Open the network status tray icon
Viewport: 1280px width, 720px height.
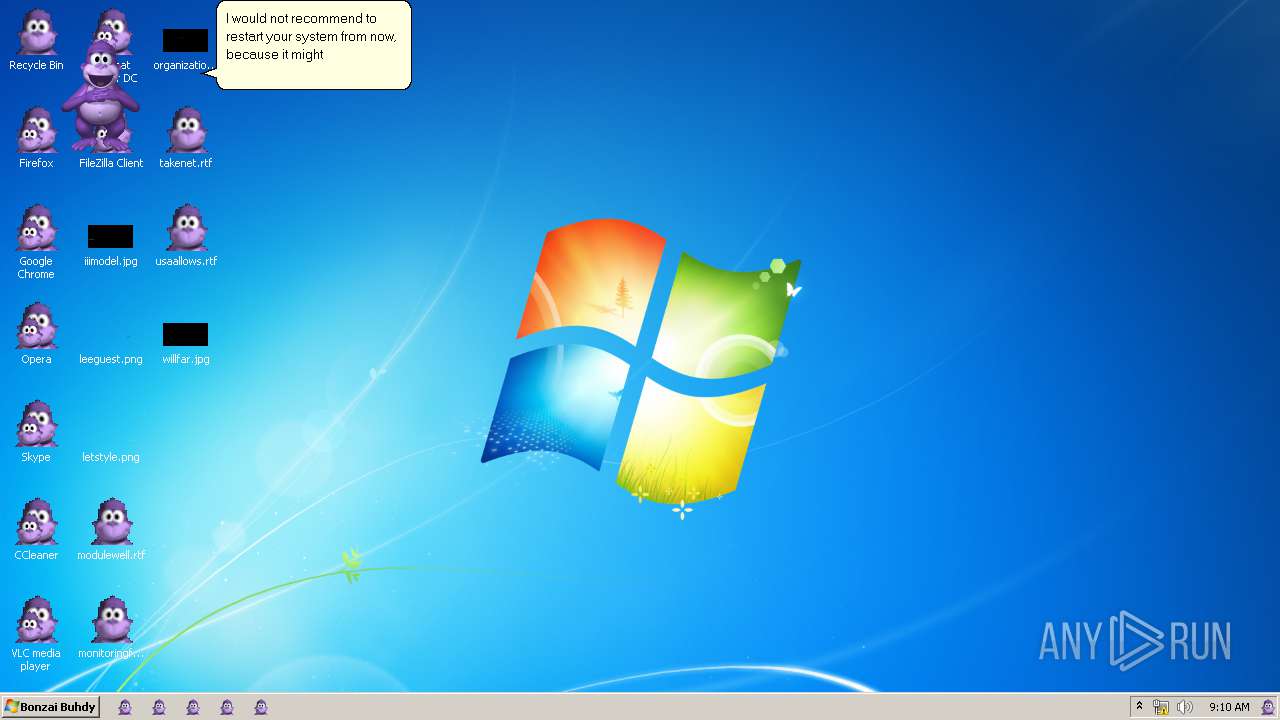(1161, 707)
